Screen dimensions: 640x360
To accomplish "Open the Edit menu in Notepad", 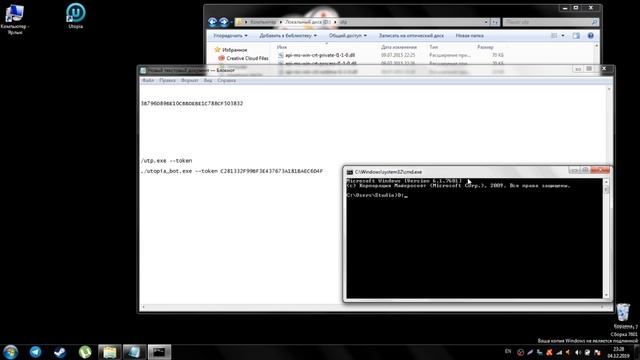I will pos(167,81).
